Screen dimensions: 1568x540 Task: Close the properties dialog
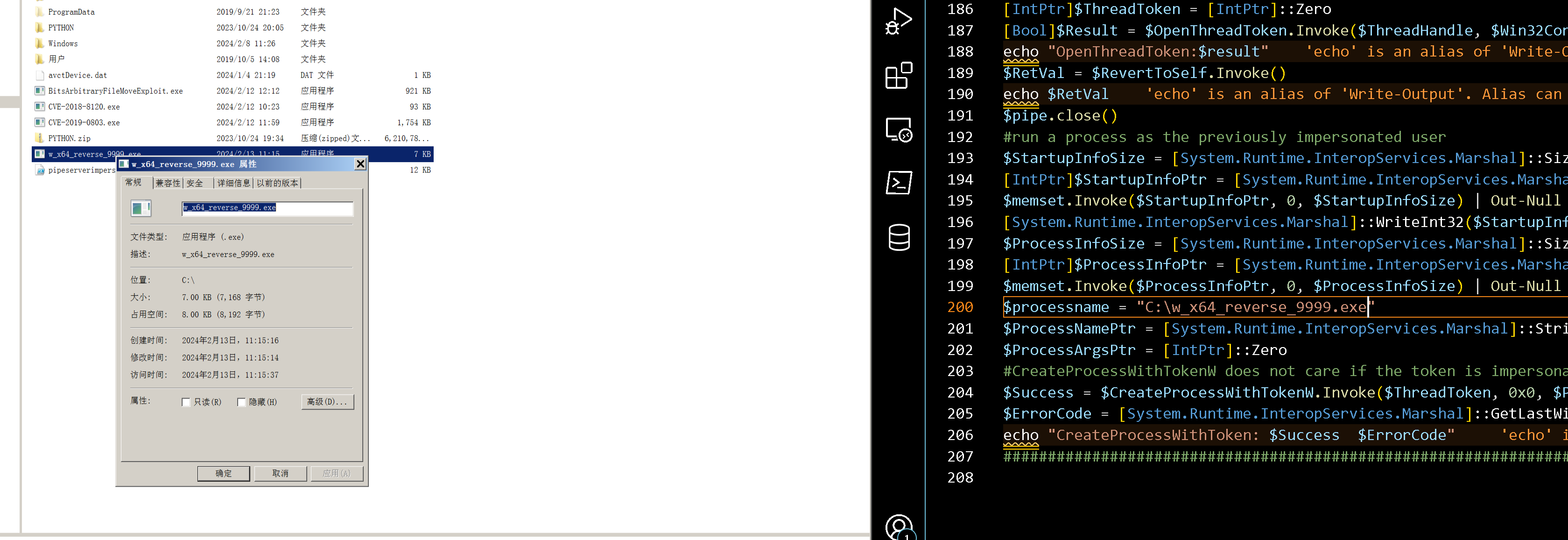360,164
